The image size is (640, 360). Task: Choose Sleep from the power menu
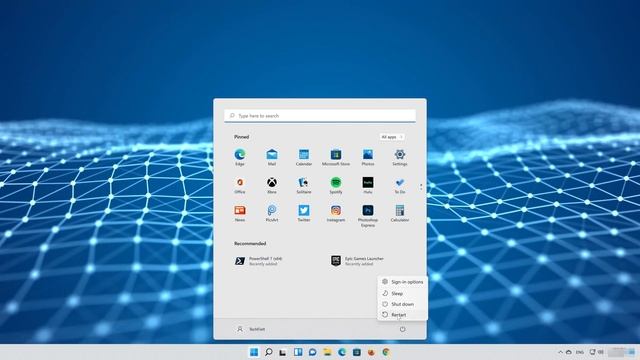[x=402, y=293]
